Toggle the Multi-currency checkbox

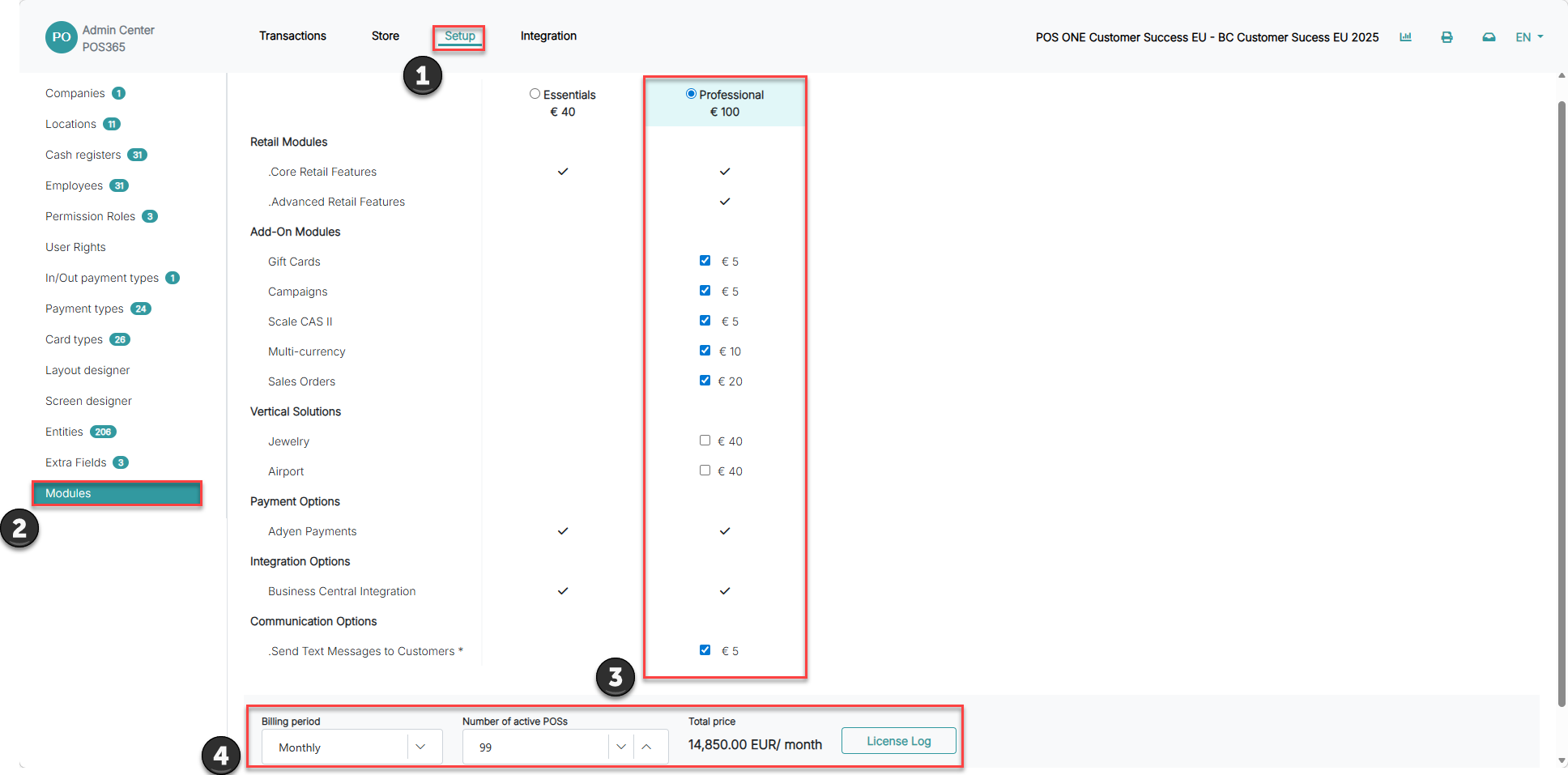point(705,351)
